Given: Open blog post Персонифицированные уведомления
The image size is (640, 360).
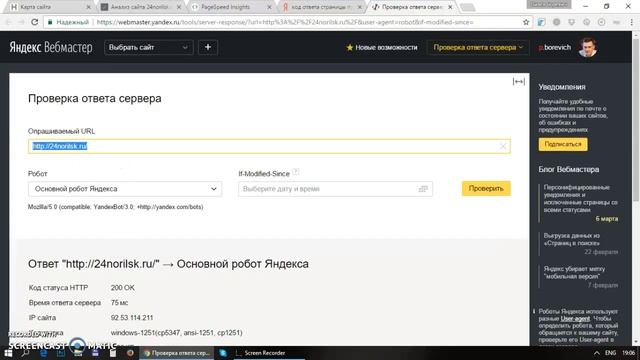Looking at the screenshot, I should [x=580, y=198].
